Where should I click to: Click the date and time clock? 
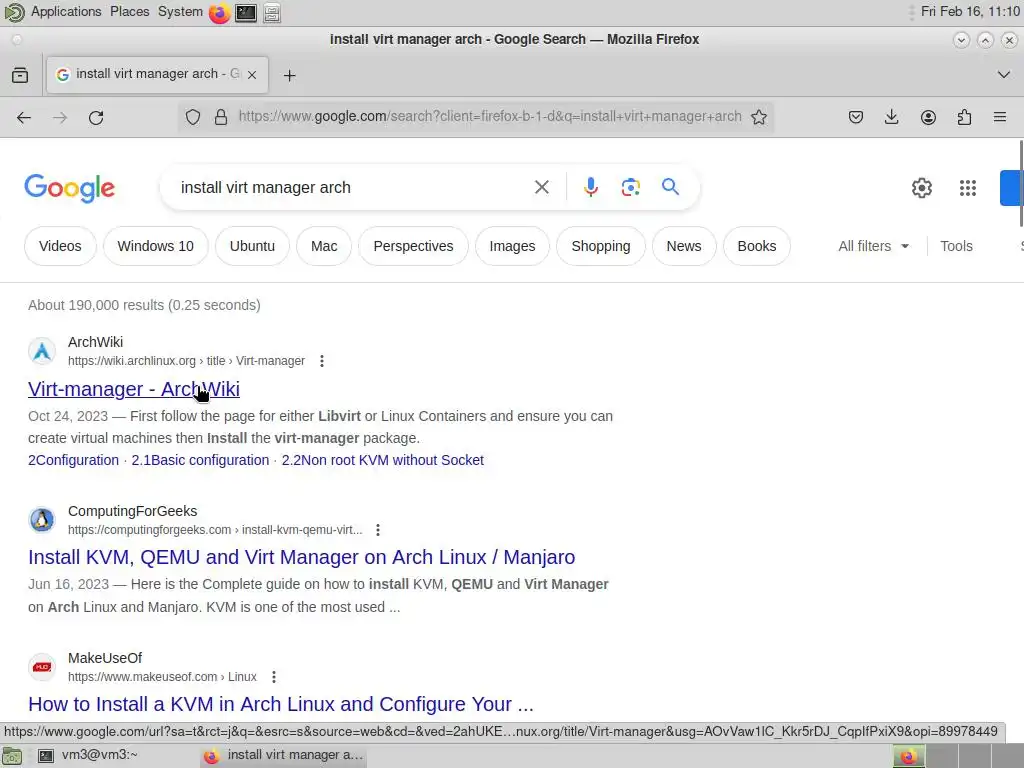click(x=970, y=12)
